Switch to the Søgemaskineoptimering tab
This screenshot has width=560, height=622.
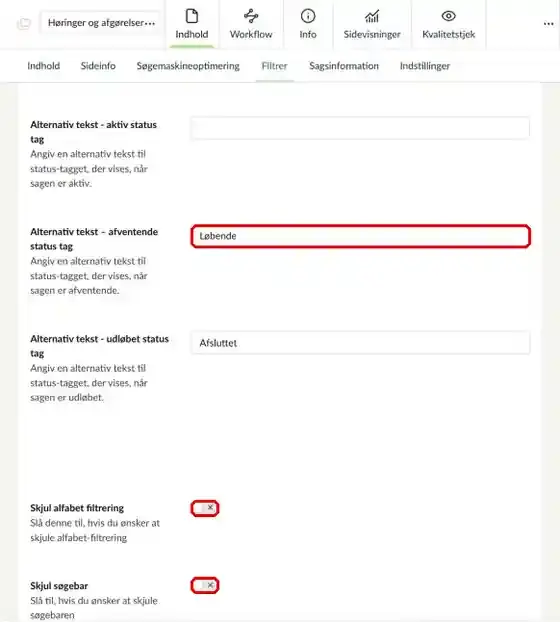(188, 66)
